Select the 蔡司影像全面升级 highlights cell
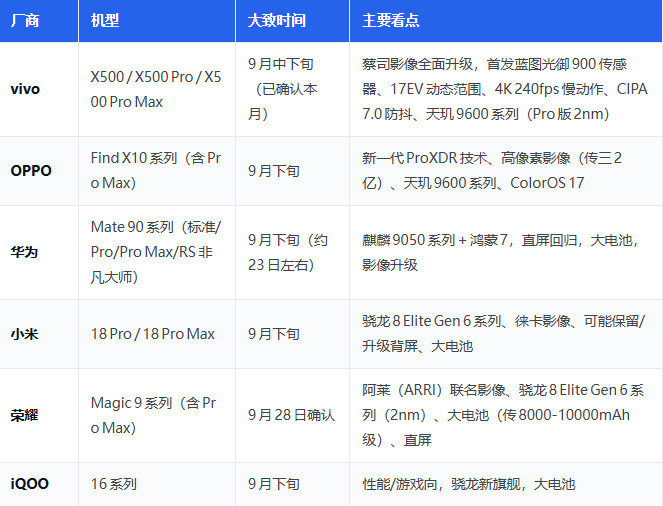 (x=506, y=89)
